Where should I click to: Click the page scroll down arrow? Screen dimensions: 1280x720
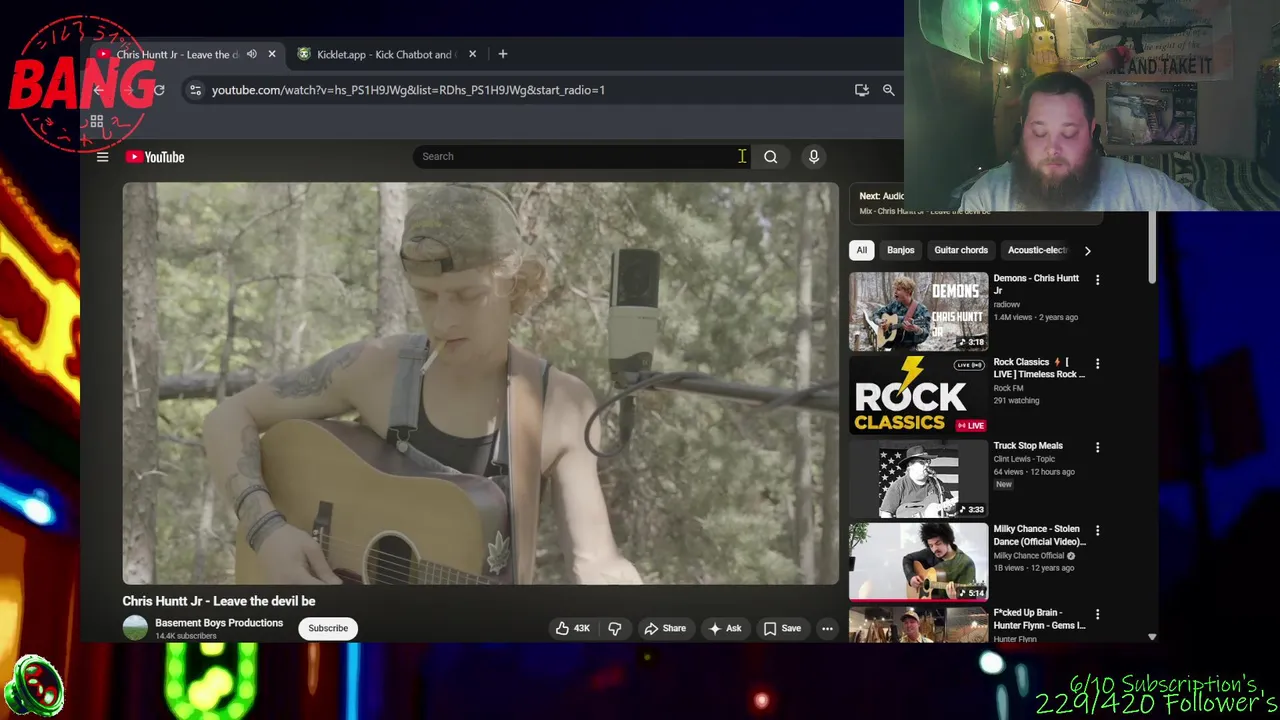pos(1152,637)
